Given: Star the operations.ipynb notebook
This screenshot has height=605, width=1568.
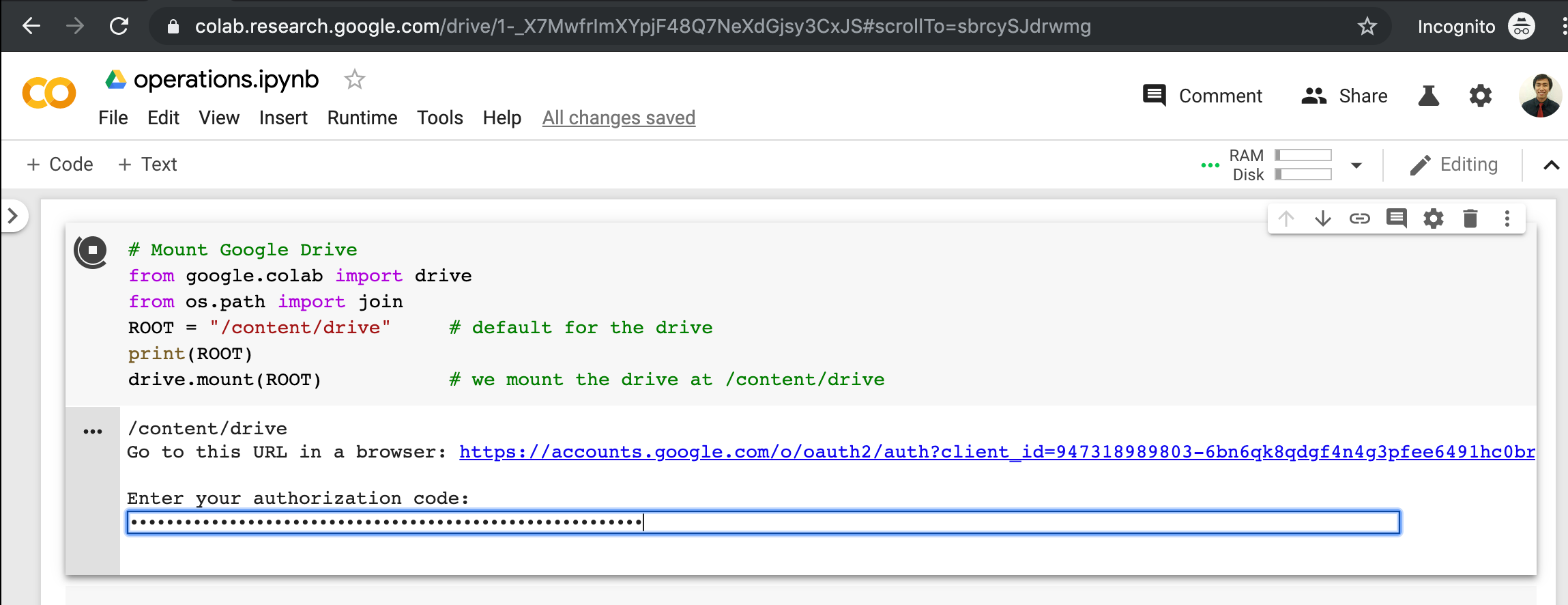Looking at the screenshot, I should point(354,79).
